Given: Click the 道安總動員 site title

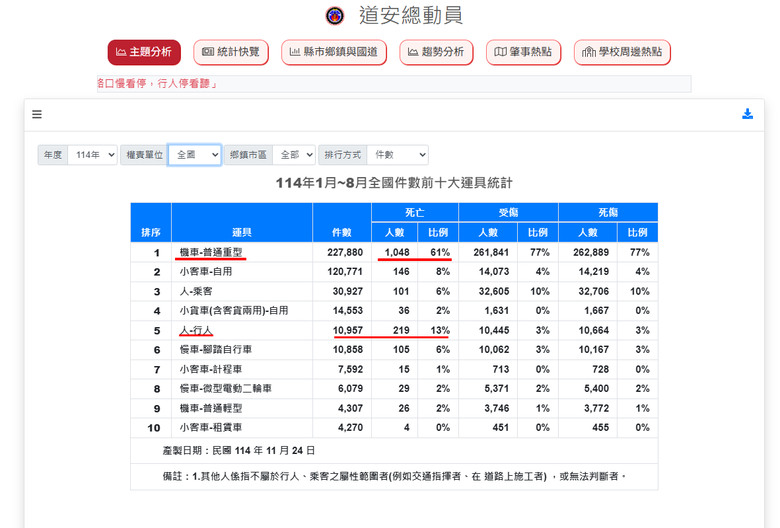Looking at the screenshot, I should 411,15.
